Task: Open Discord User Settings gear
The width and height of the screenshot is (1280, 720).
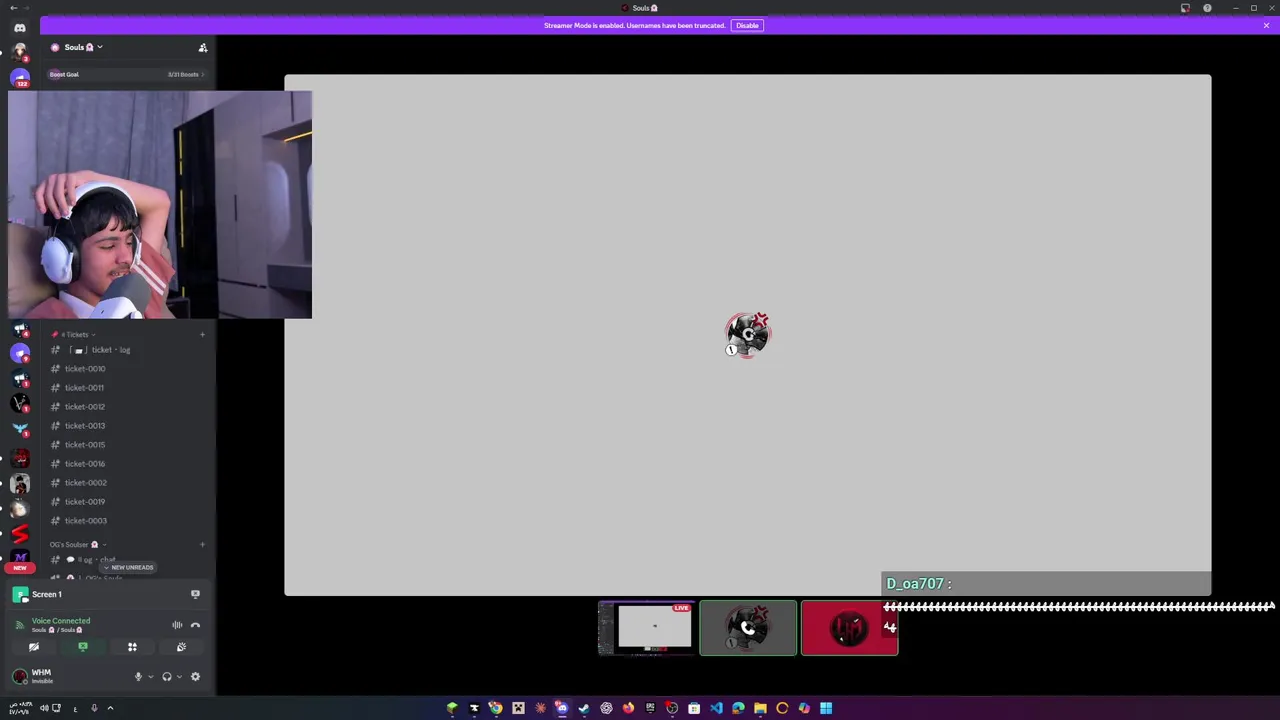Action: click(195, 677)
